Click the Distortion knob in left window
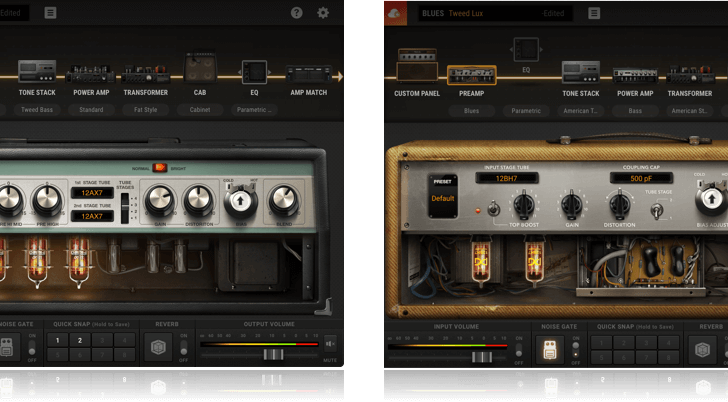The image size is (728, 402). [199, 201]
